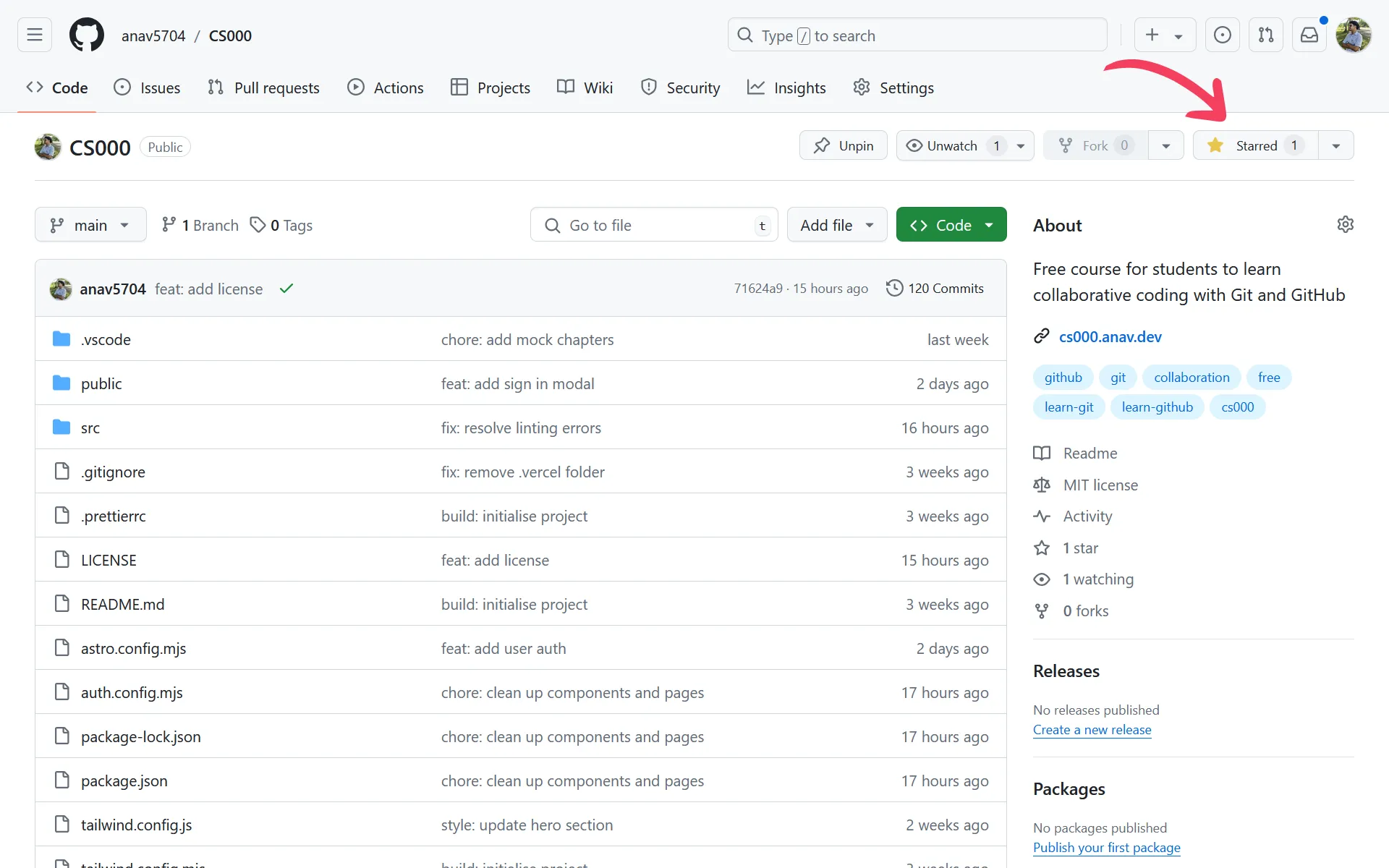1389x868 pixels.
Task: Switch to the Issues tab
Action: [x=147, y=88]
